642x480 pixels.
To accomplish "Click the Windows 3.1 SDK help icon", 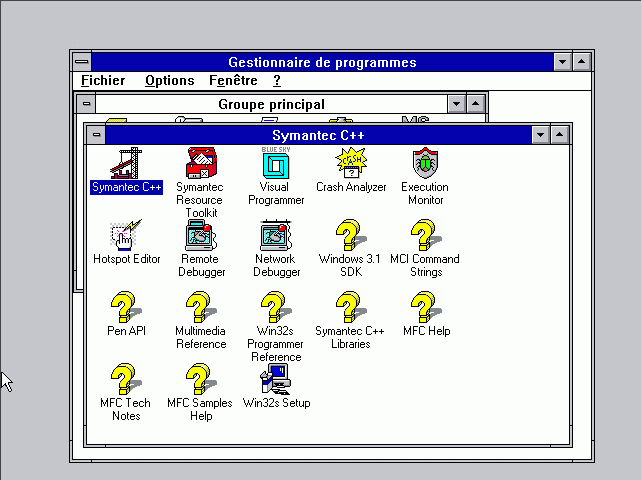I will [347, 235].
